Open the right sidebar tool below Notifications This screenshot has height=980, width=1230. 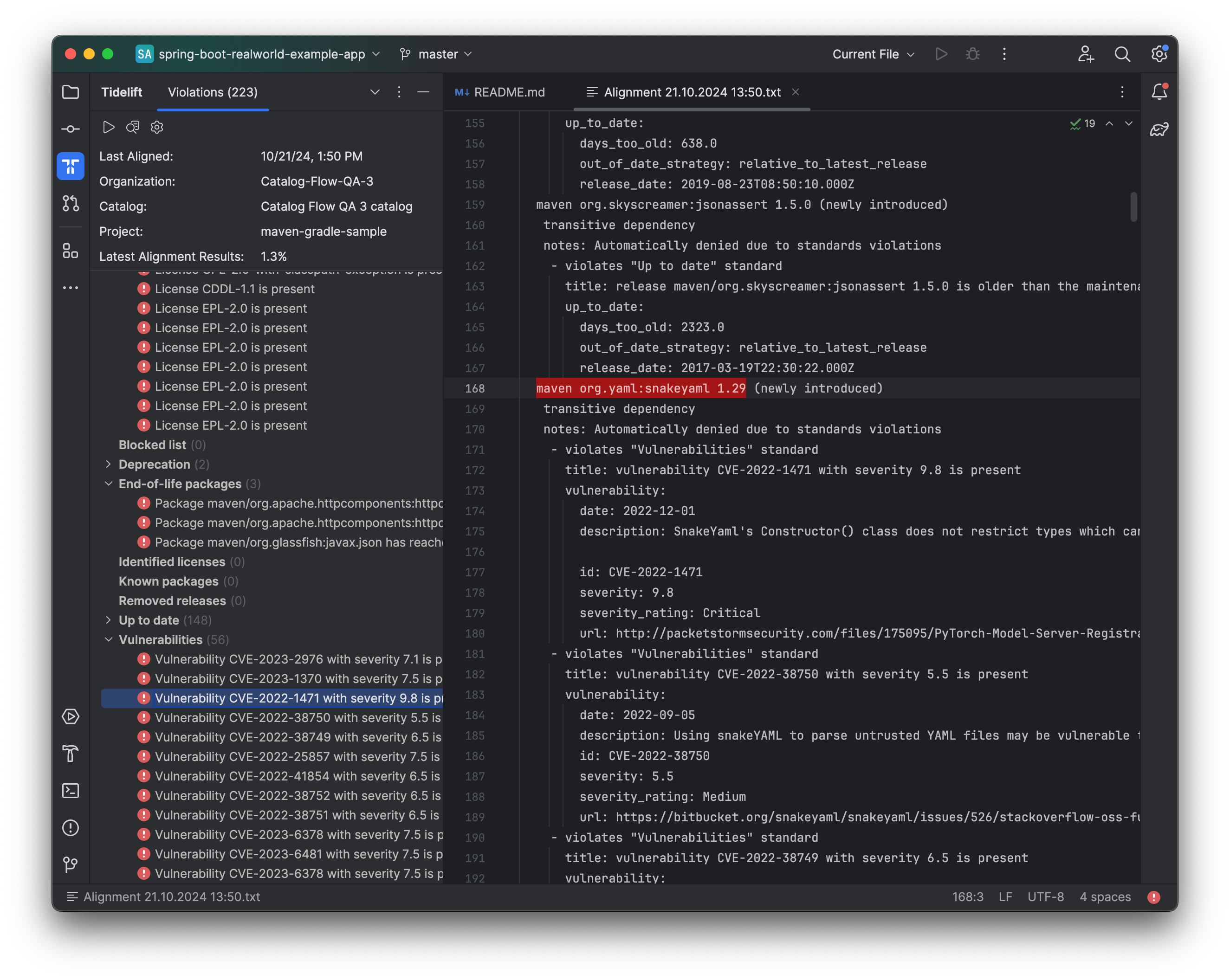pyautogui.click(x=1159, y=129)
